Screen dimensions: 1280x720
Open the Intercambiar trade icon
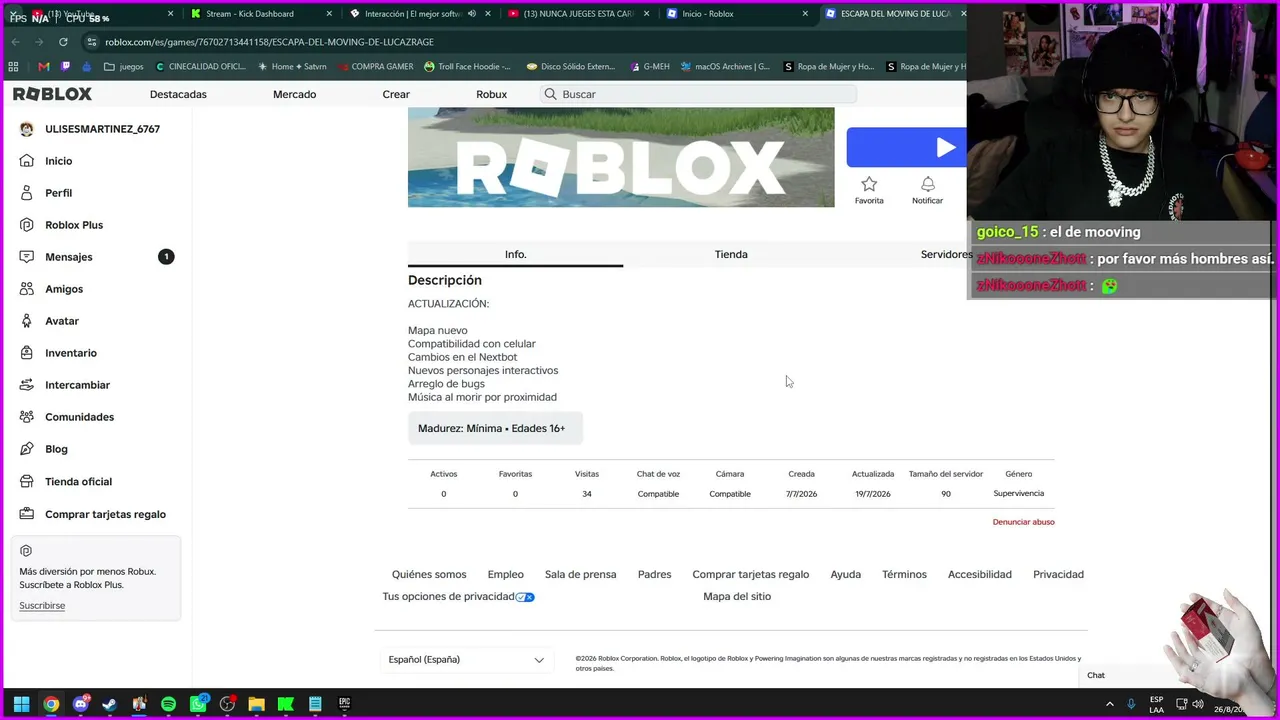coord(26,385)
